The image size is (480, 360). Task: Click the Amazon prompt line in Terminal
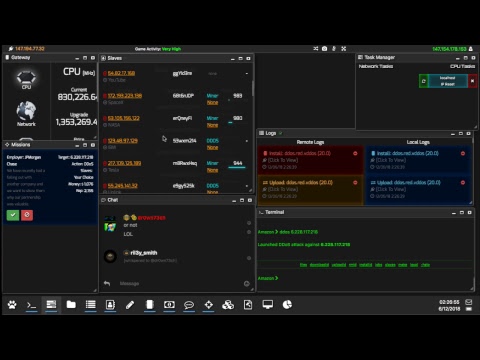(268, 278)
